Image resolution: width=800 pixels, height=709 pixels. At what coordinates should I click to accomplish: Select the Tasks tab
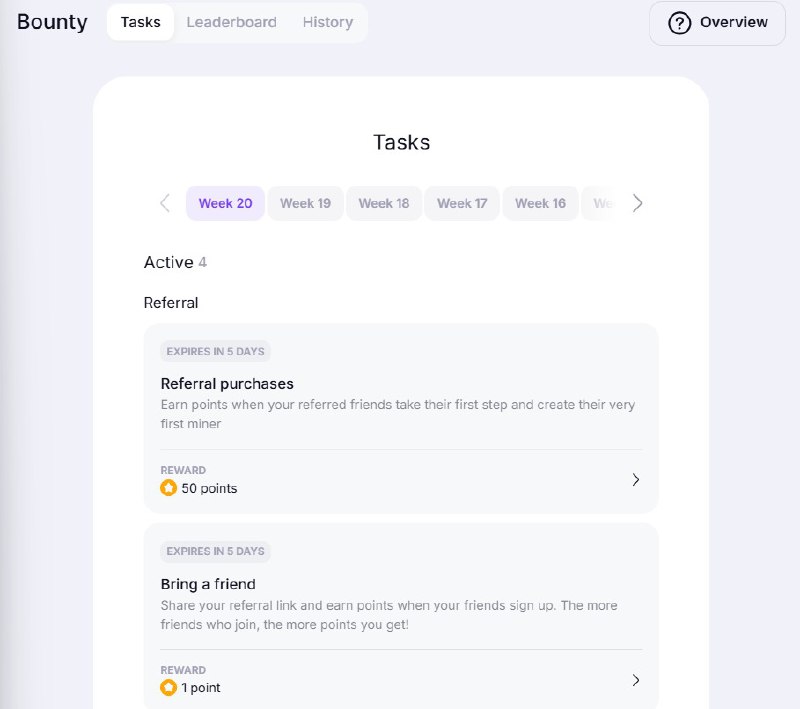(140, 22)
